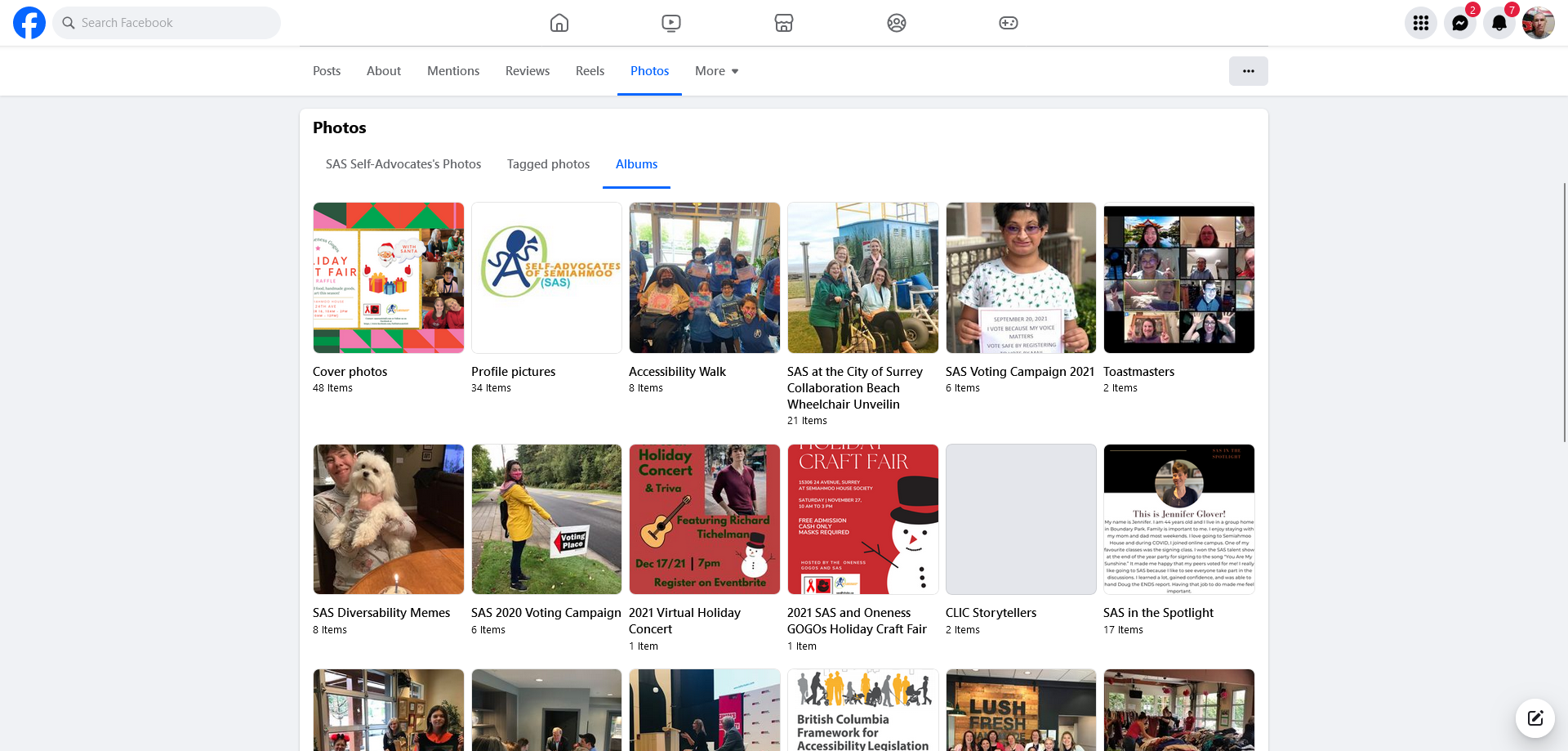Expand the More dropdown in page navigation
Image resolution: width=1568 pixels, height=751 pixels.
click(x=717, y=71)
